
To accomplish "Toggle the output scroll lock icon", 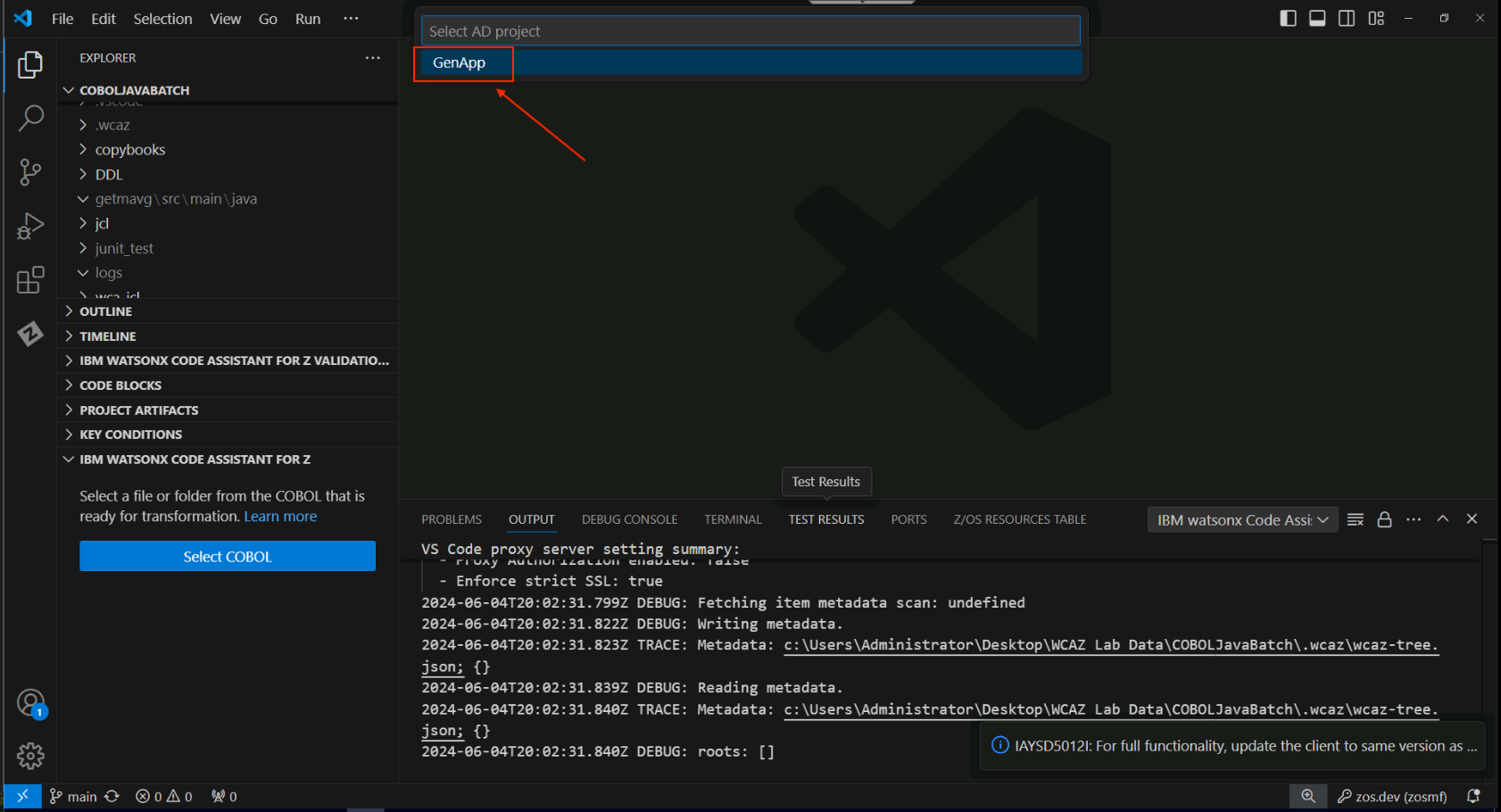I will coord(1384,519).
